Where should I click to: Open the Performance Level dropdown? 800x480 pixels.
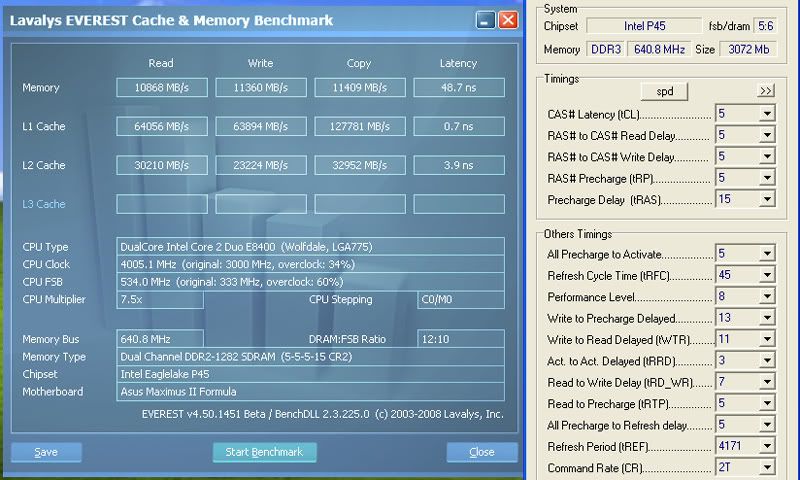[x=767, y=296]
